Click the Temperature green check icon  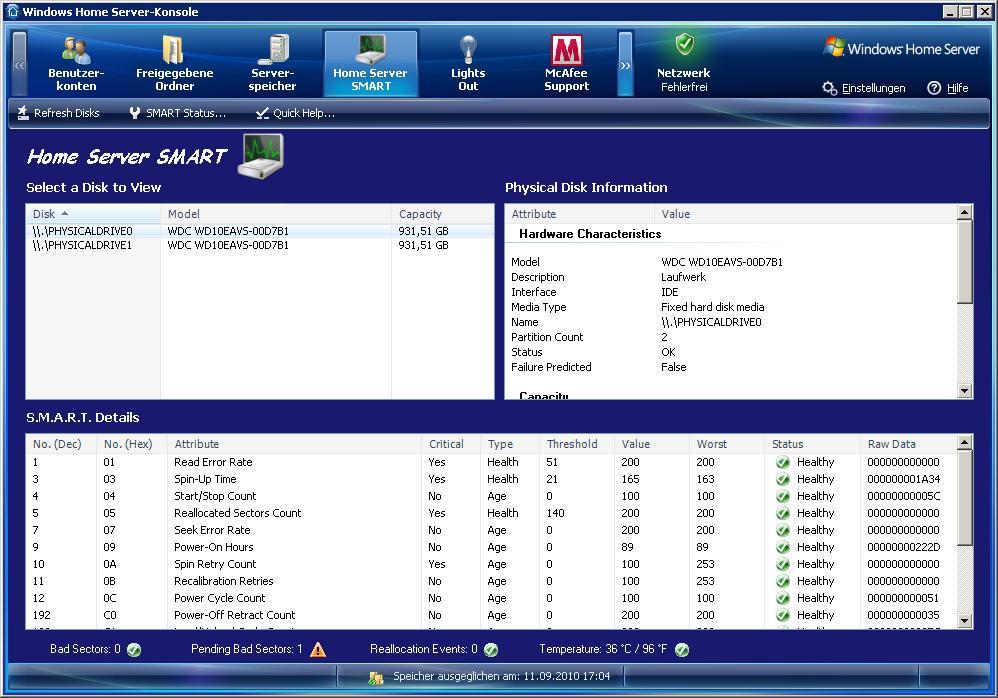(x=682, y=650)
